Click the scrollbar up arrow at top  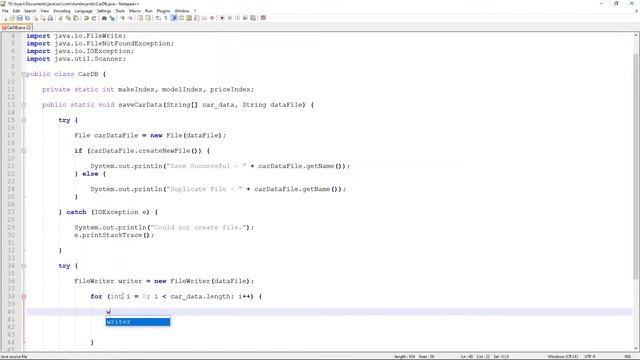(x=636, y=36)
